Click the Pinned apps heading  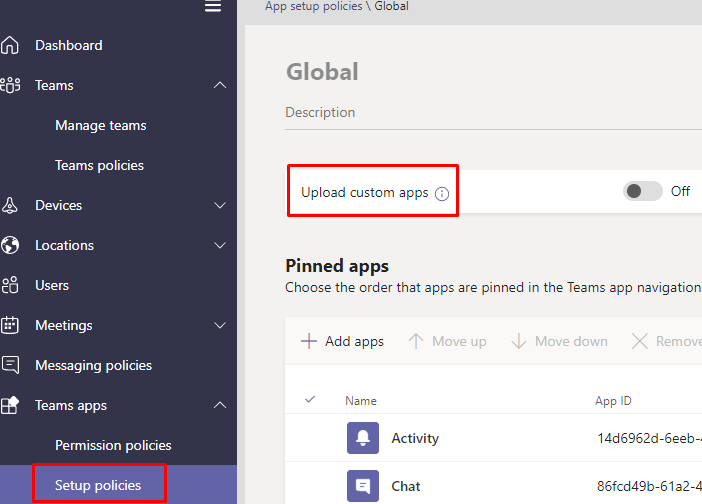point(337,266)
